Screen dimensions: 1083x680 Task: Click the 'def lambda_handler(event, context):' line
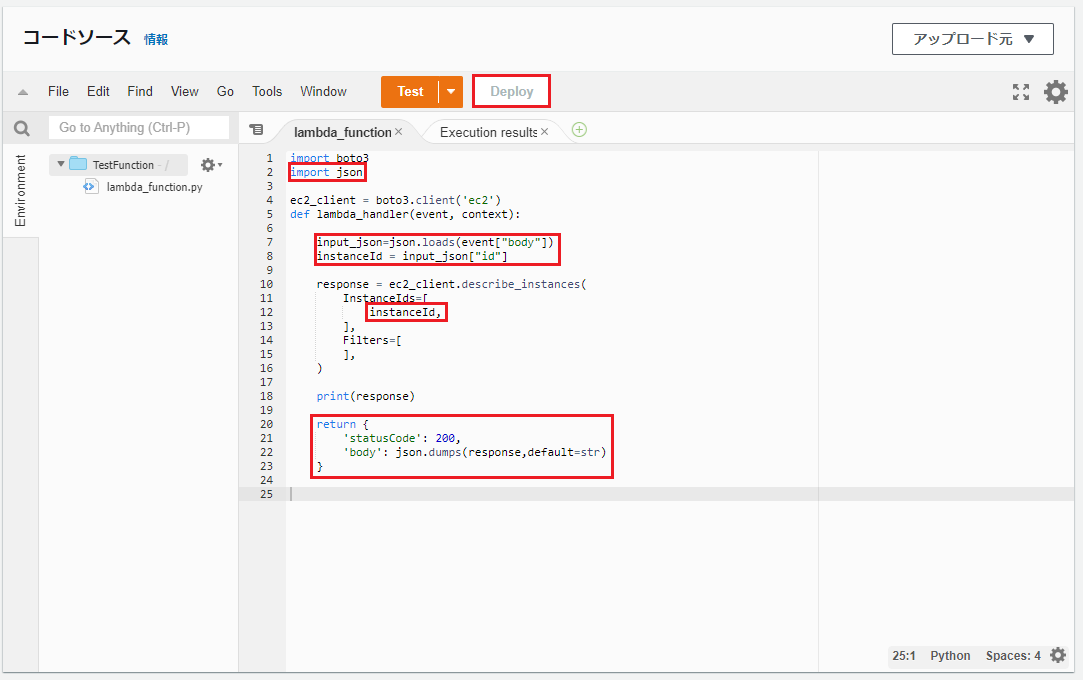coord(405,214)
